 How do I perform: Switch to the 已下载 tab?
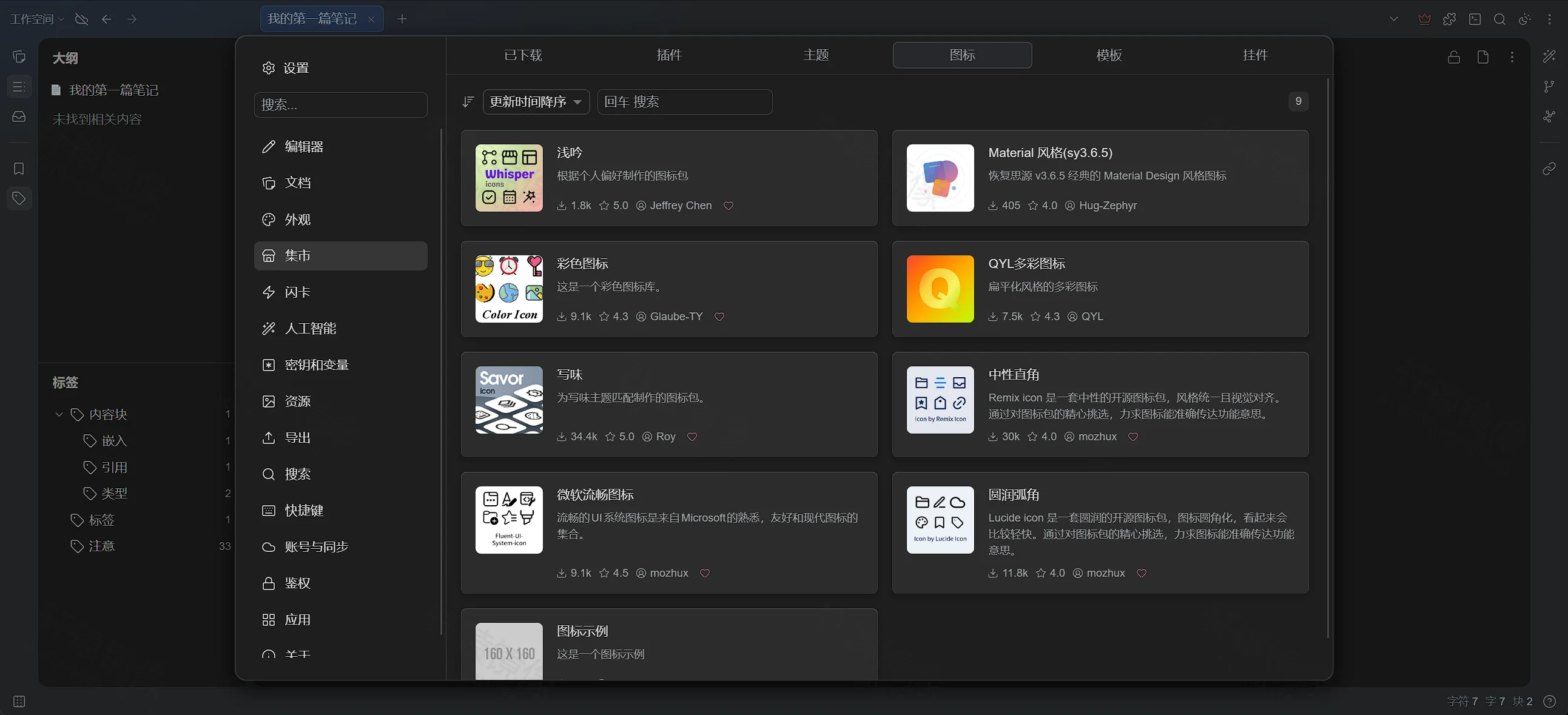(x=523, y=55)
